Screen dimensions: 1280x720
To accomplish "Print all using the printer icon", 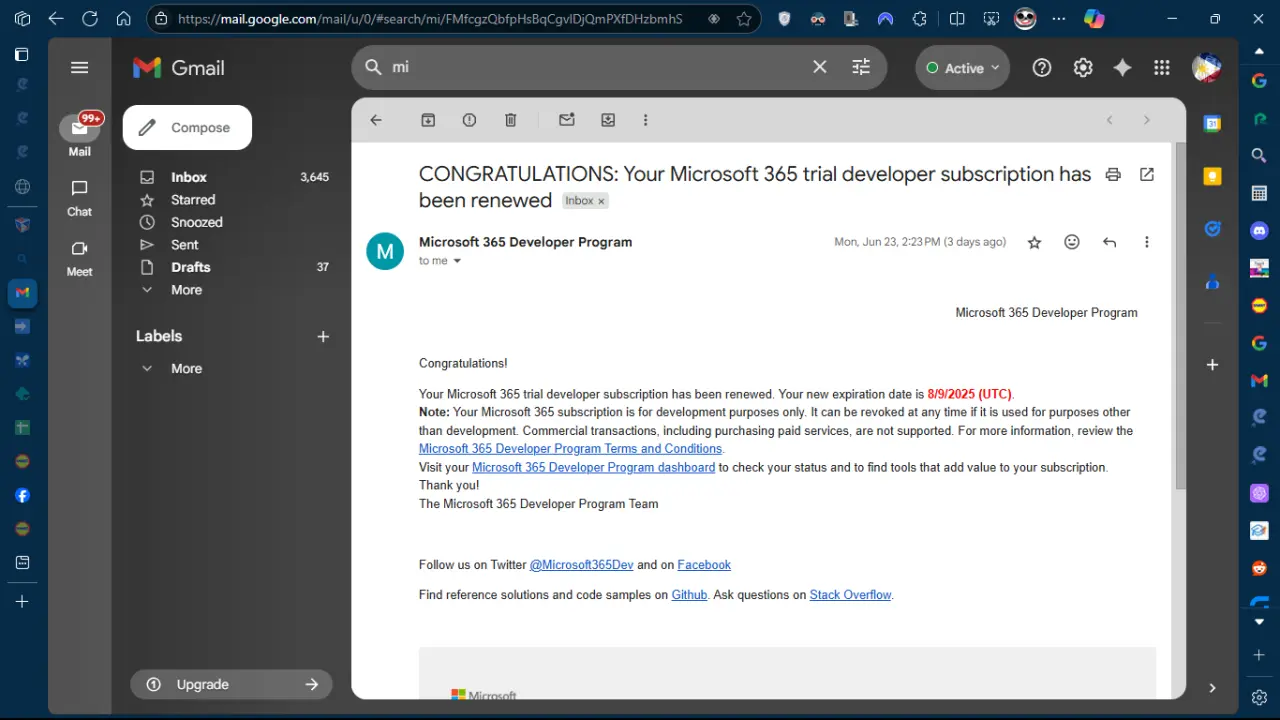I will 1113,175.
